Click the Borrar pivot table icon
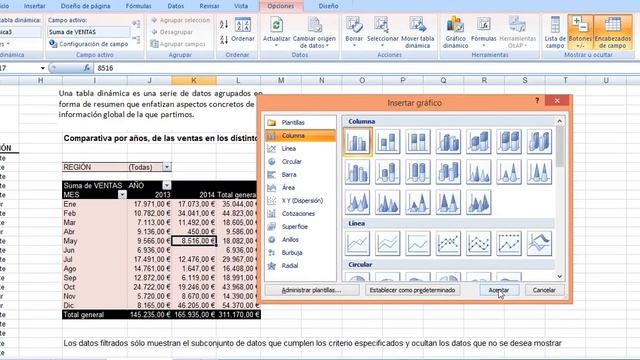The image size is (640, 360). pyautogui.click(x=354, y=25)
